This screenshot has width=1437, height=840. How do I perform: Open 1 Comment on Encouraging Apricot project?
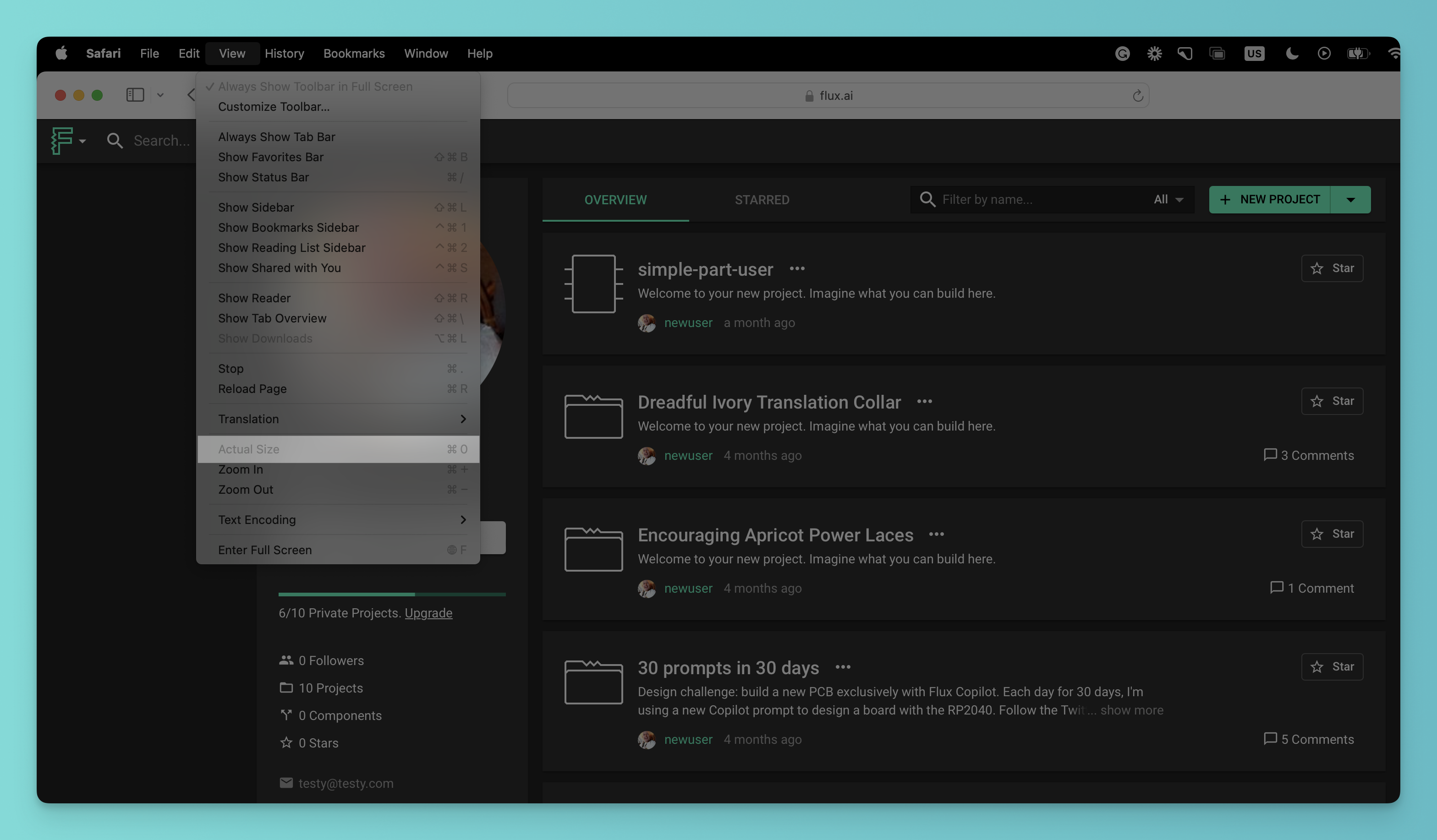1311,588
